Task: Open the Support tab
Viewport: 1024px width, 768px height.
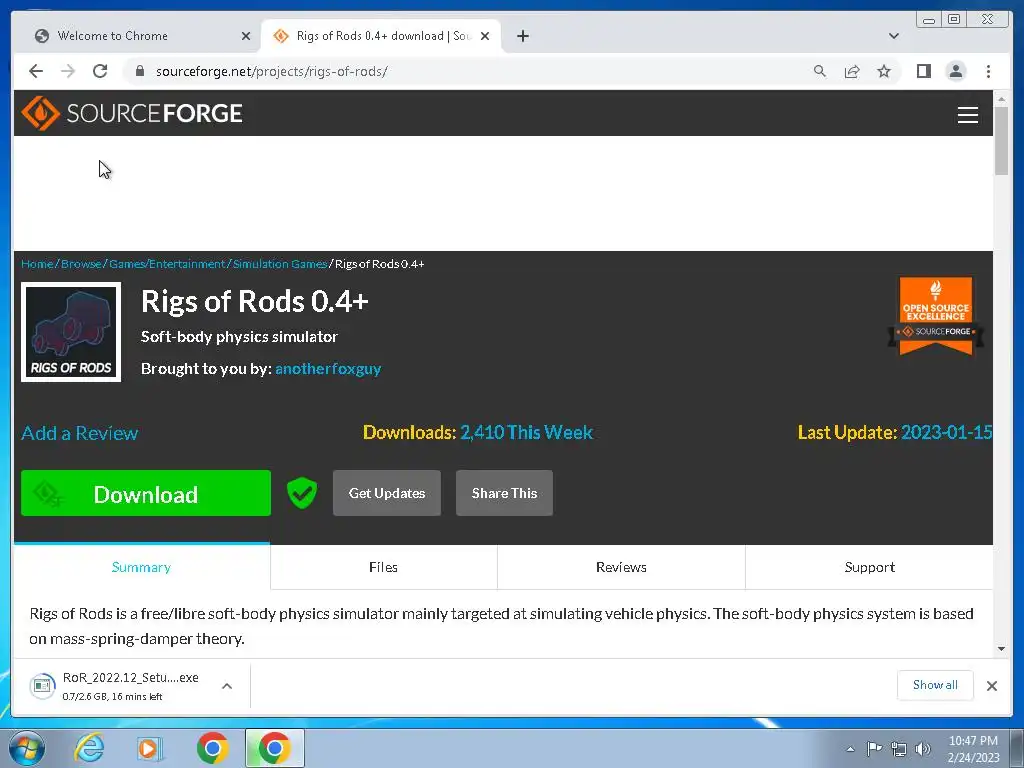Action: (x=869, y=567)
